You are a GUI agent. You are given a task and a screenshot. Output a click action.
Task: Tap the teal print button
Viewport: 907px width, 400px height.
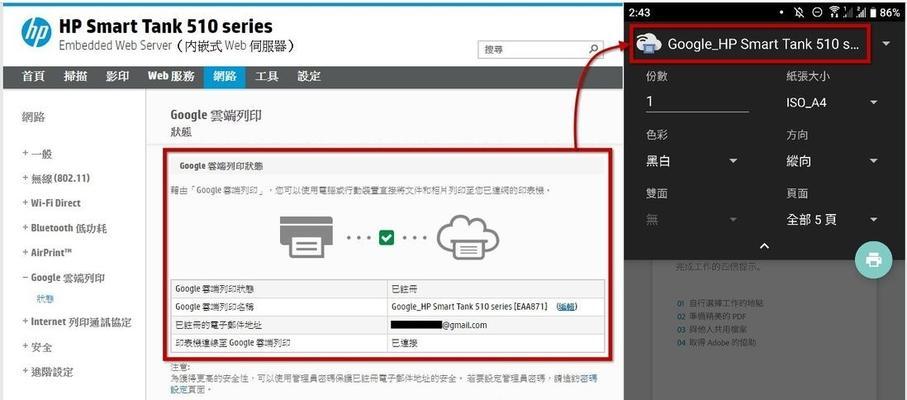[873, 260]
